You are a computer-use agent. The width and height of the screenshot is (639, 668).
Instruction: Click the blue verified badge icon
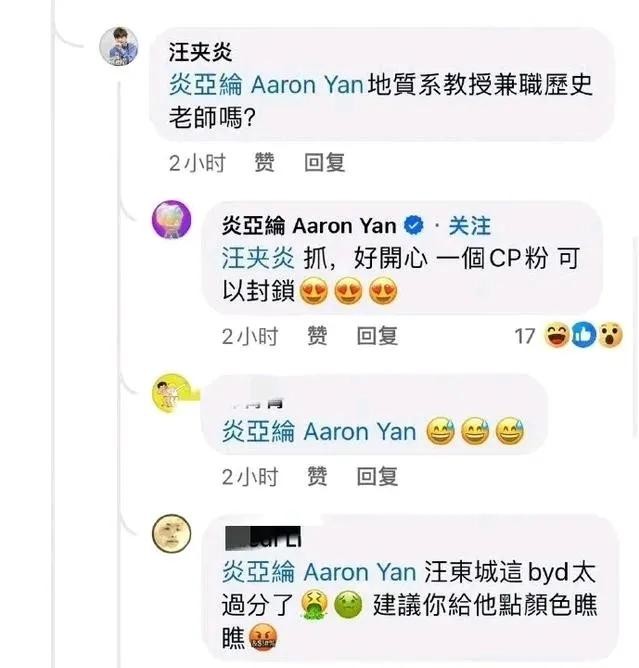413,226
